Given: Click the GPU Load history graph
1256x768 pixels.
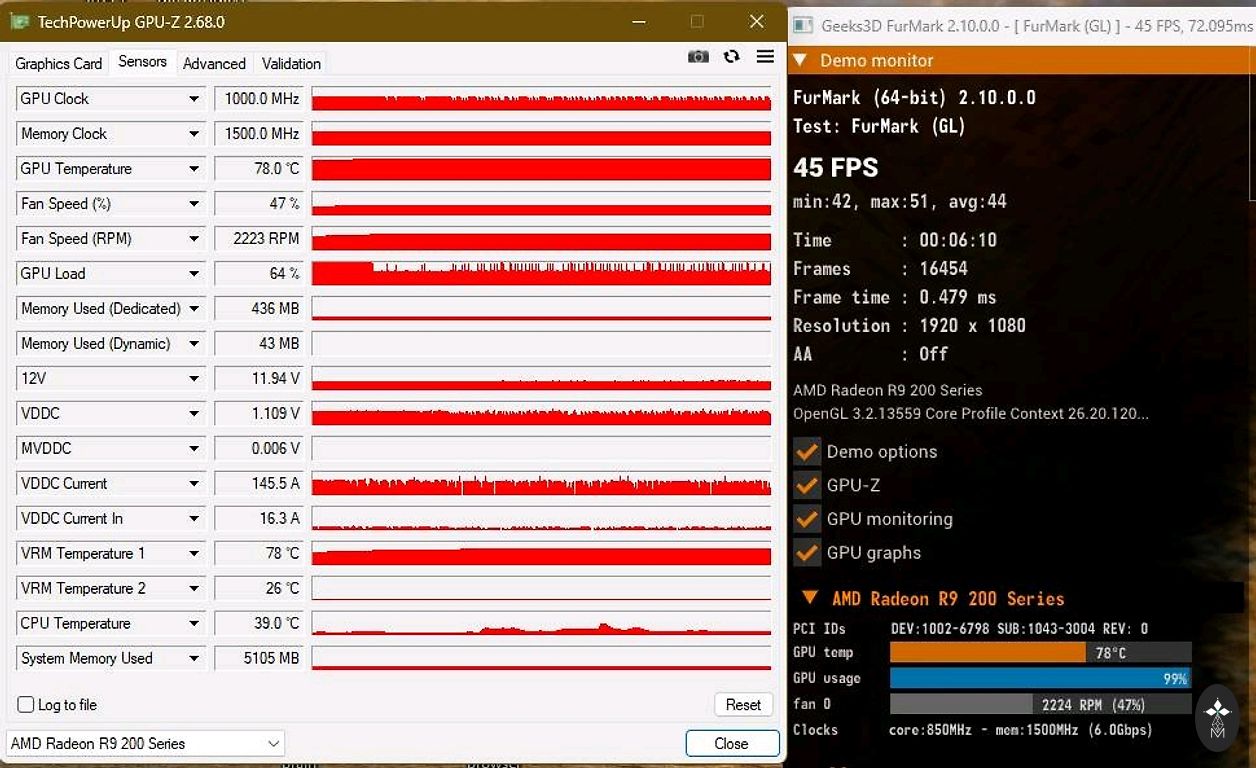Looking at the screenshot, I should point(541,273).
